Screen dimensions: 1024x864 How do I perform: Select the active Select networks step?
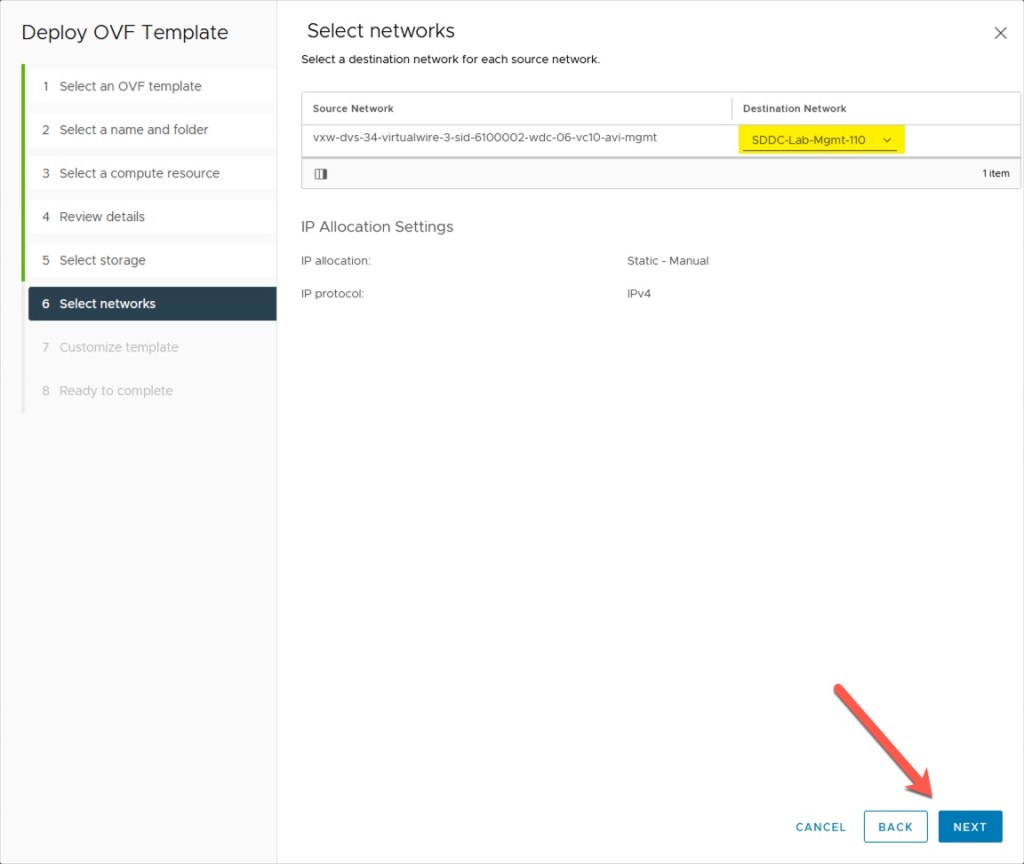(x=107, y=304)
